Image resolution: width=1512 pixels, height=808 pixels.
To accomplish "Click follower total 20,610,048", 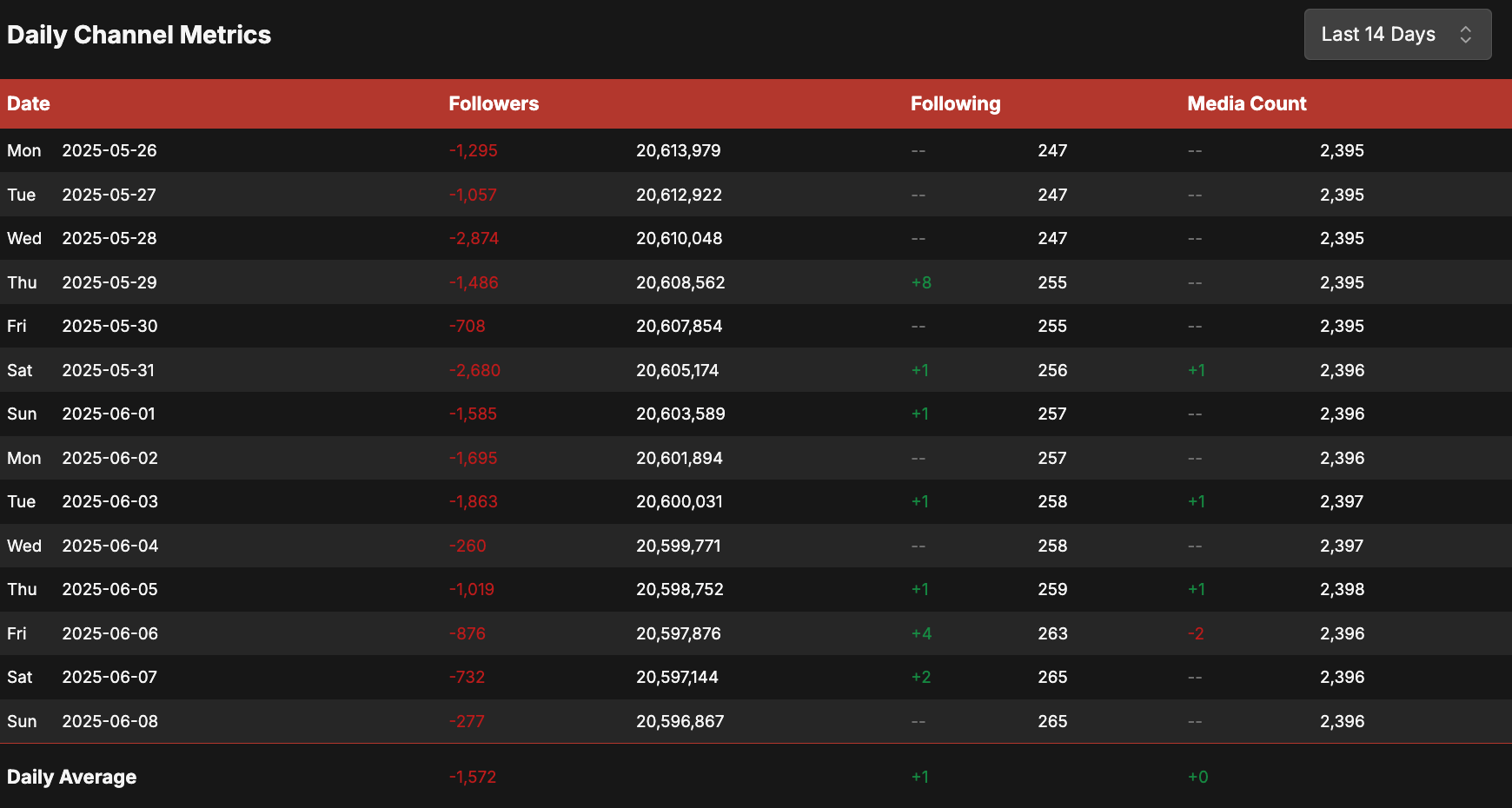I will click(x=680, y=238).
